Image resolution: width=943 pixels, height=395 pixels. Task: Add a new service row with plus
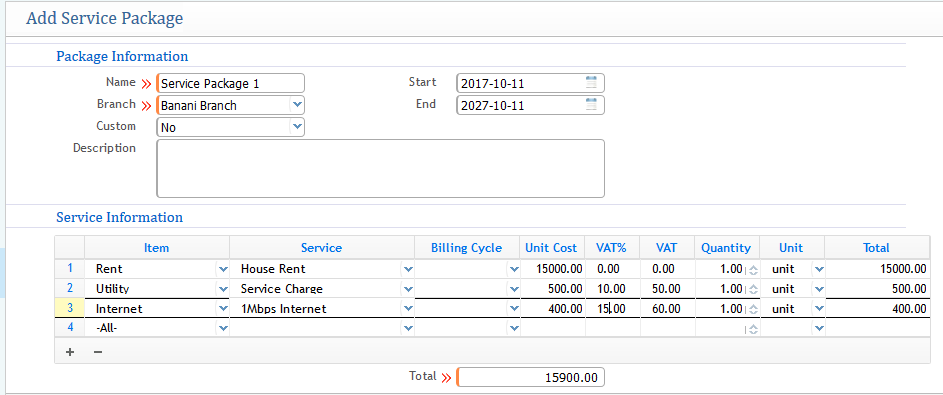70,352
